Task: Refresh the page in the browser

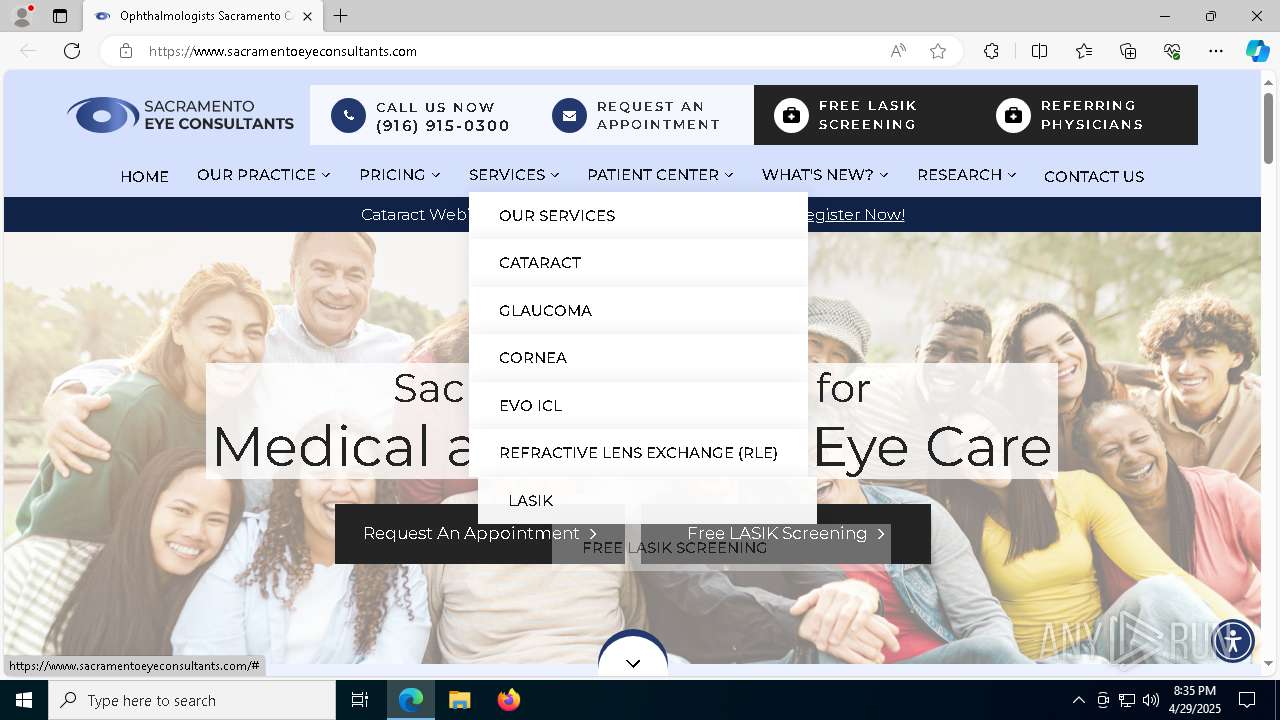Action: pyautogui.click(x=72, y=51)
